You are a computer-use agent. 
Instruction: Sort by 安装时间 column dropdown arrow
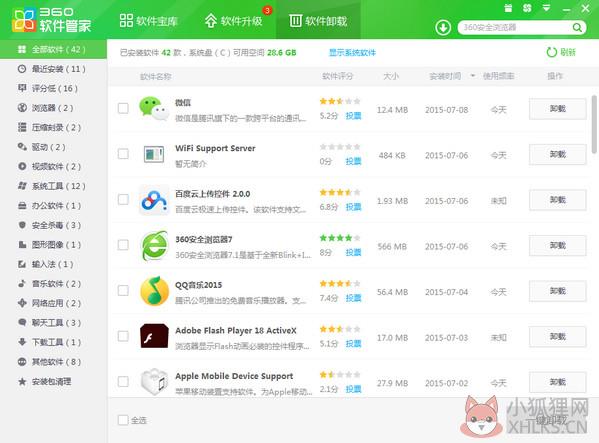point(473,76)
